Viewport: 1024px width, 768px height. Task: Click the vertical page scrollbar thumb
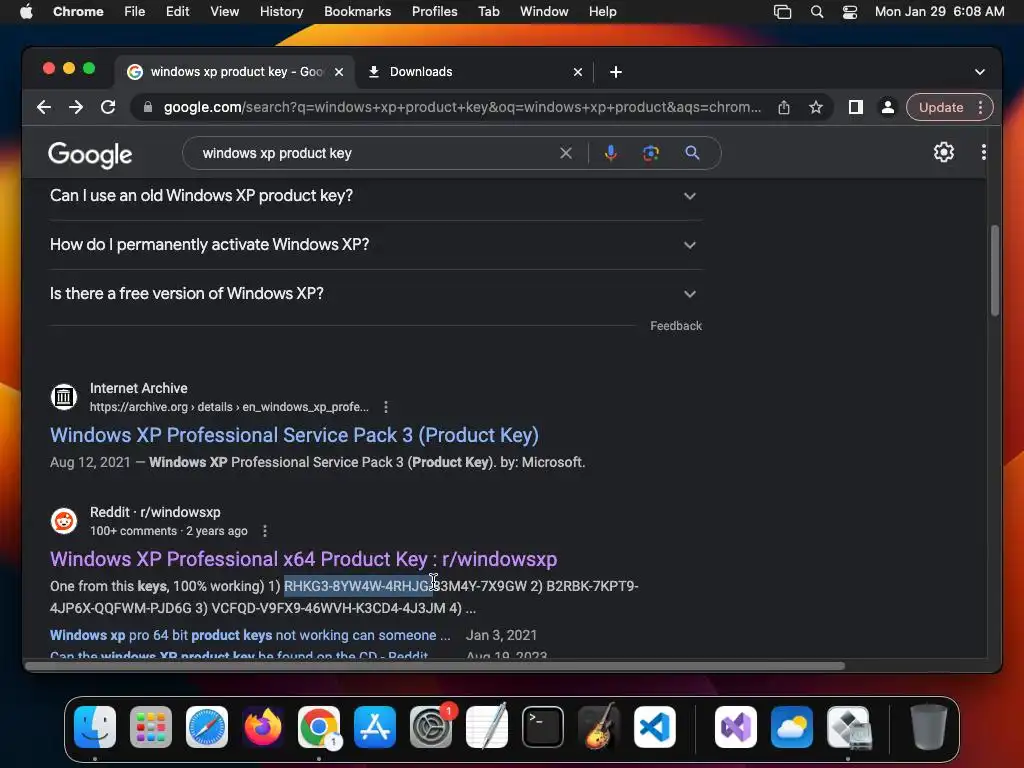coord(995,270)
